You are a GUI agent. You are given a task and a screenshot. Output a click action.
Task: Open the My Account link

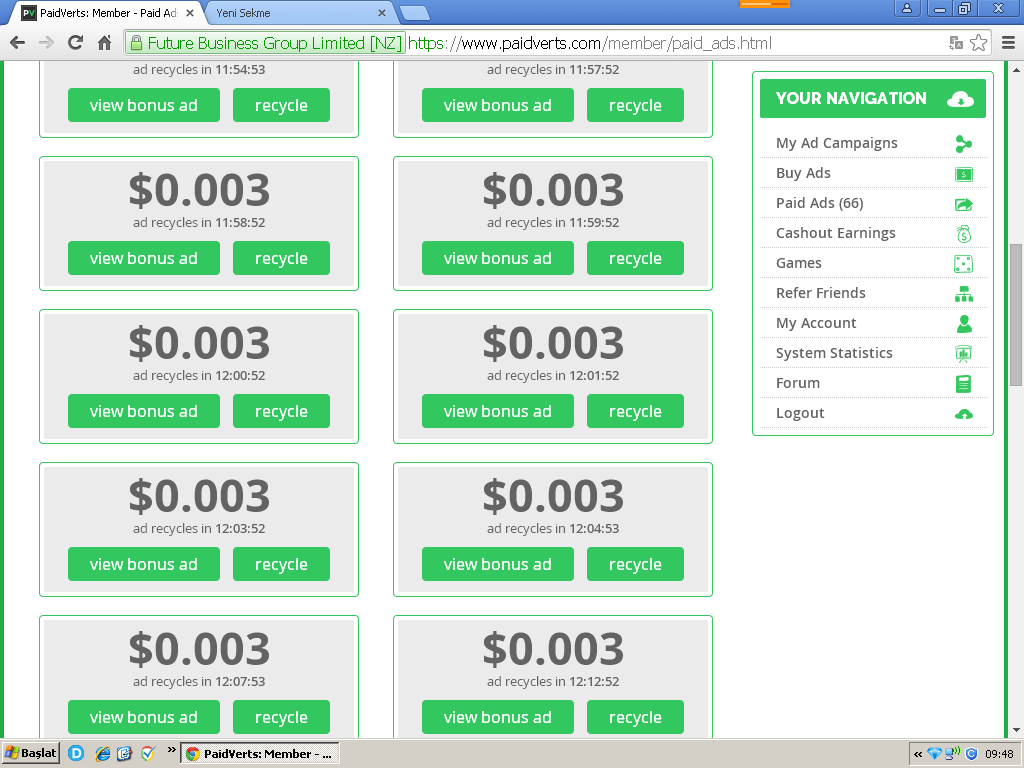816,323
